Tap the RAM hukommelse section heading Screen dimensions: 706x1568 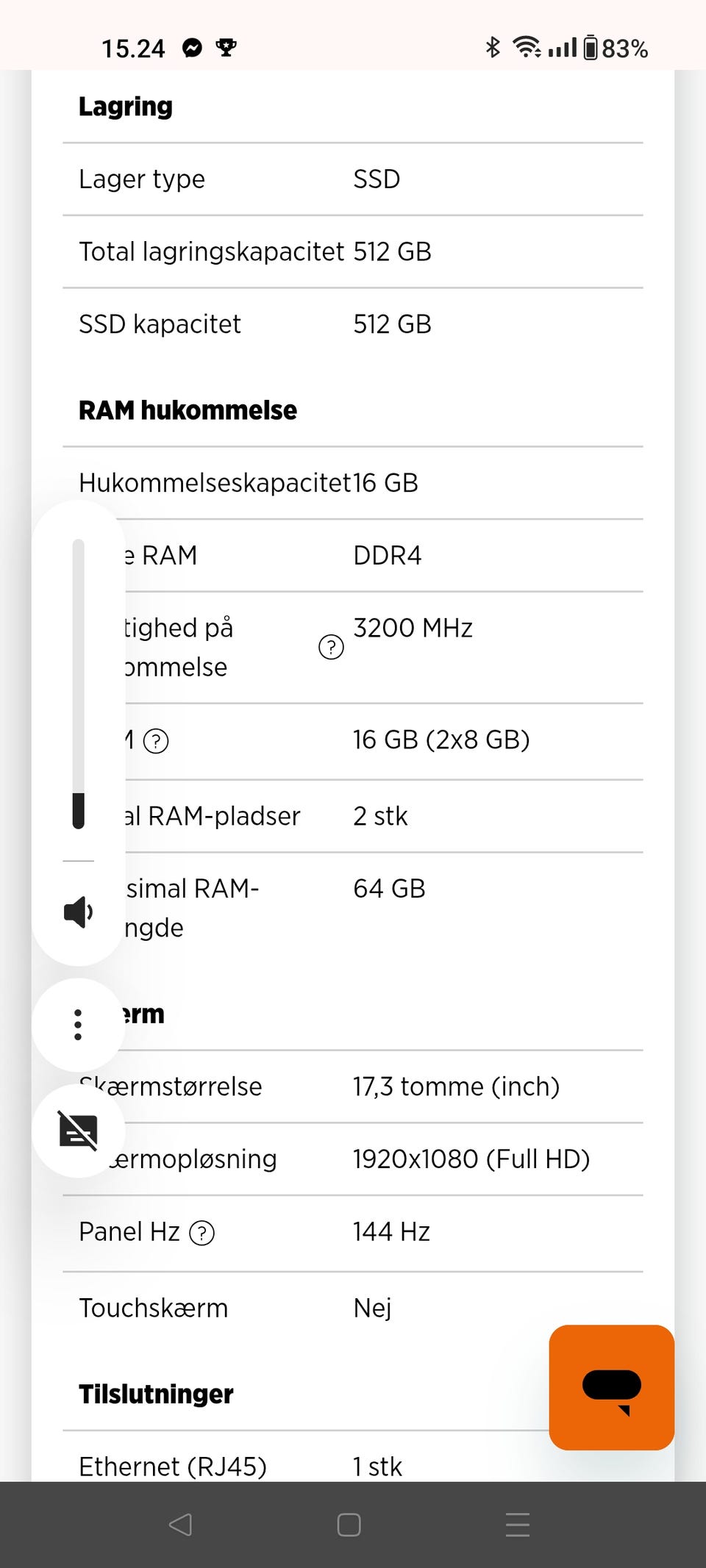pyautogui.click(x=188, y=410)
